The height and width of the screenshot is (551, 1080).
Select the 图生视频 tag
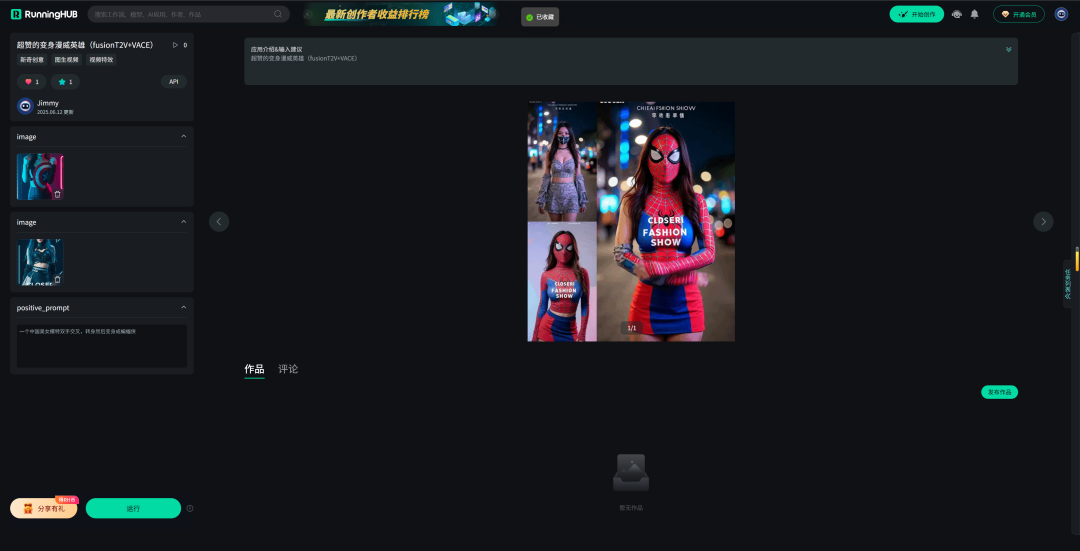click(67, 60)
